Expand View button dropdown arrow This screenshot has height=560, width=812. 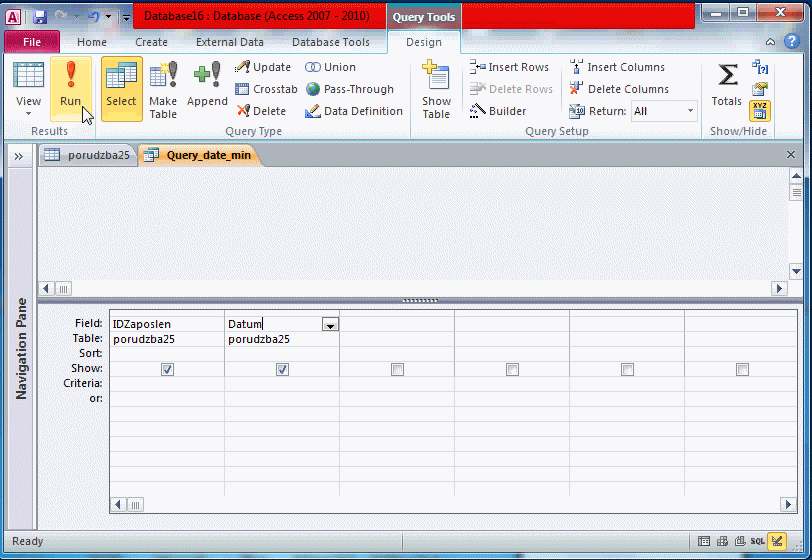coord(28,113)
